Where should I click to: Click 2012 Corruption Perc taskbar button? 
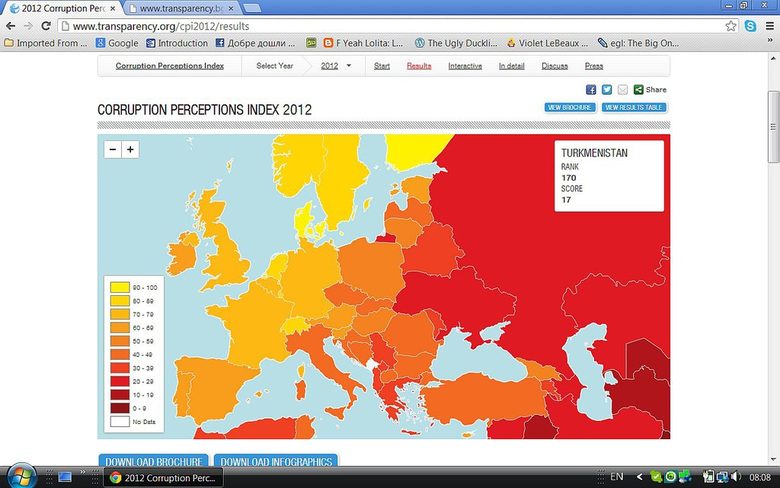164,478
